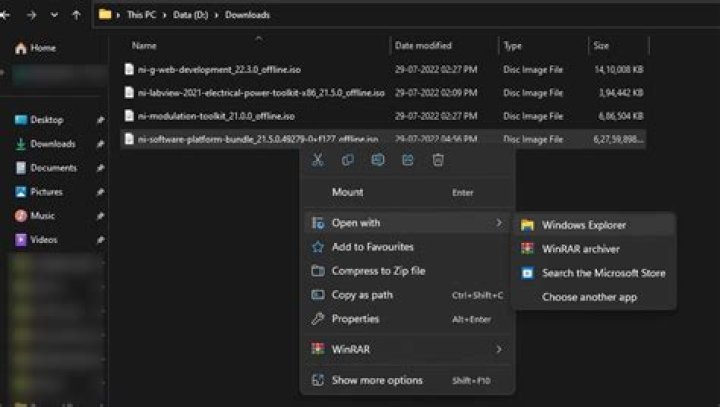Click This PC in the address bar
Image resolution: width=720 pixels, height=407 pixels.
(x=141, y=15)
